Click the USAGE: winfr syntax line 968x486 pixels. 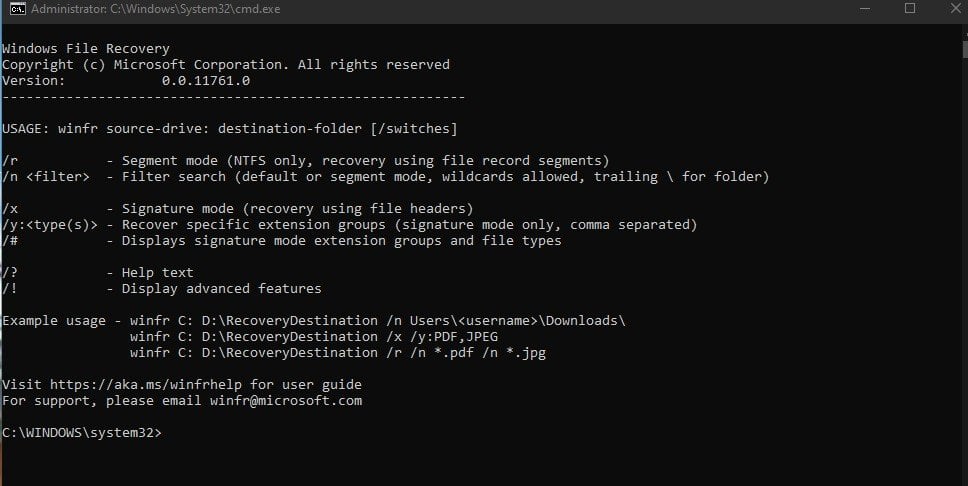(x=230, y=129)
